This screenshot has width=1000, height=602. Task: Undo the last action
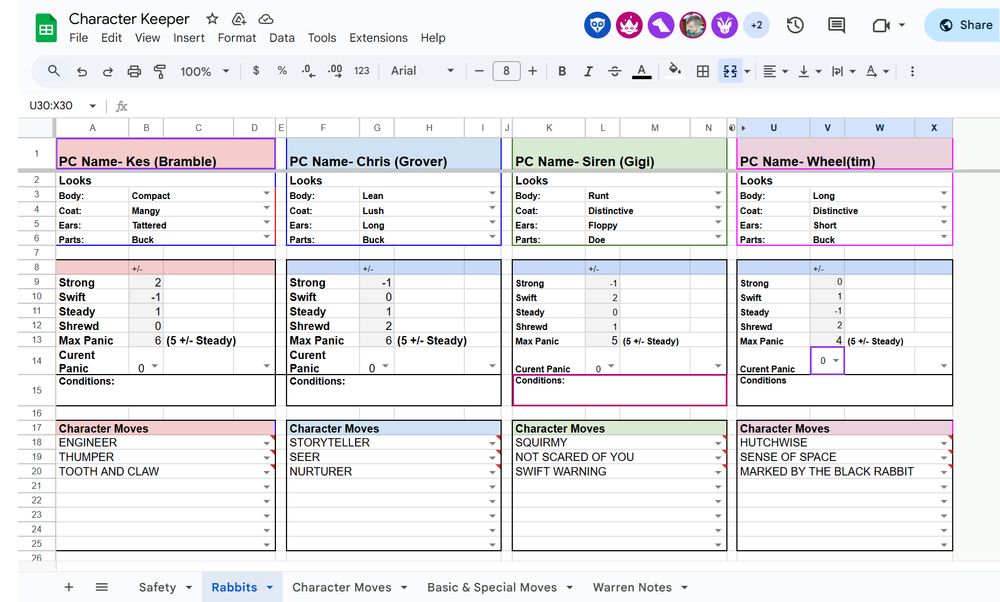[81, 71]
